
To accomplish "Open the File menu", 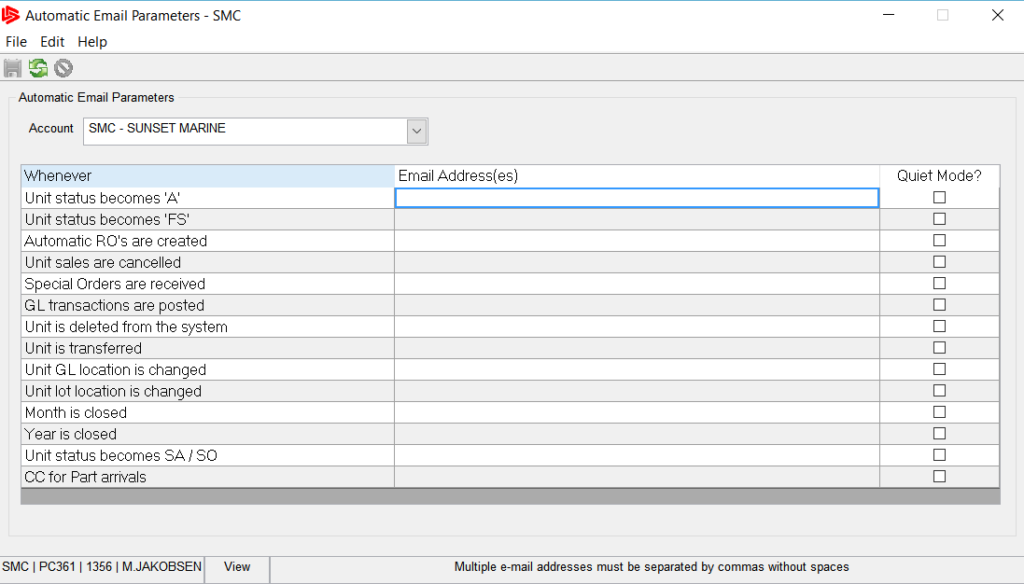I will (16, 42).
